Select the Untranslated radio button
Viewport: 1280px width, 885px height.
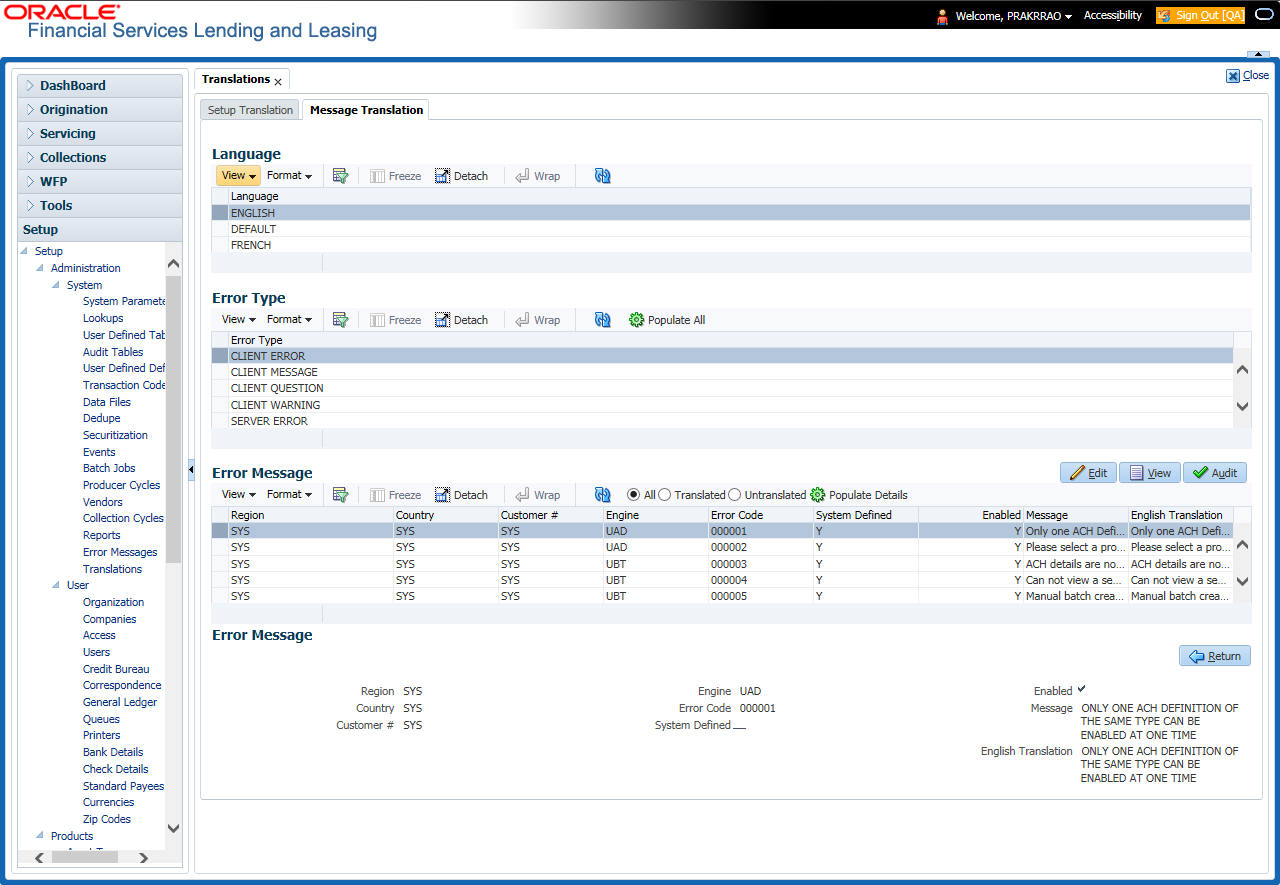(735, 495)
